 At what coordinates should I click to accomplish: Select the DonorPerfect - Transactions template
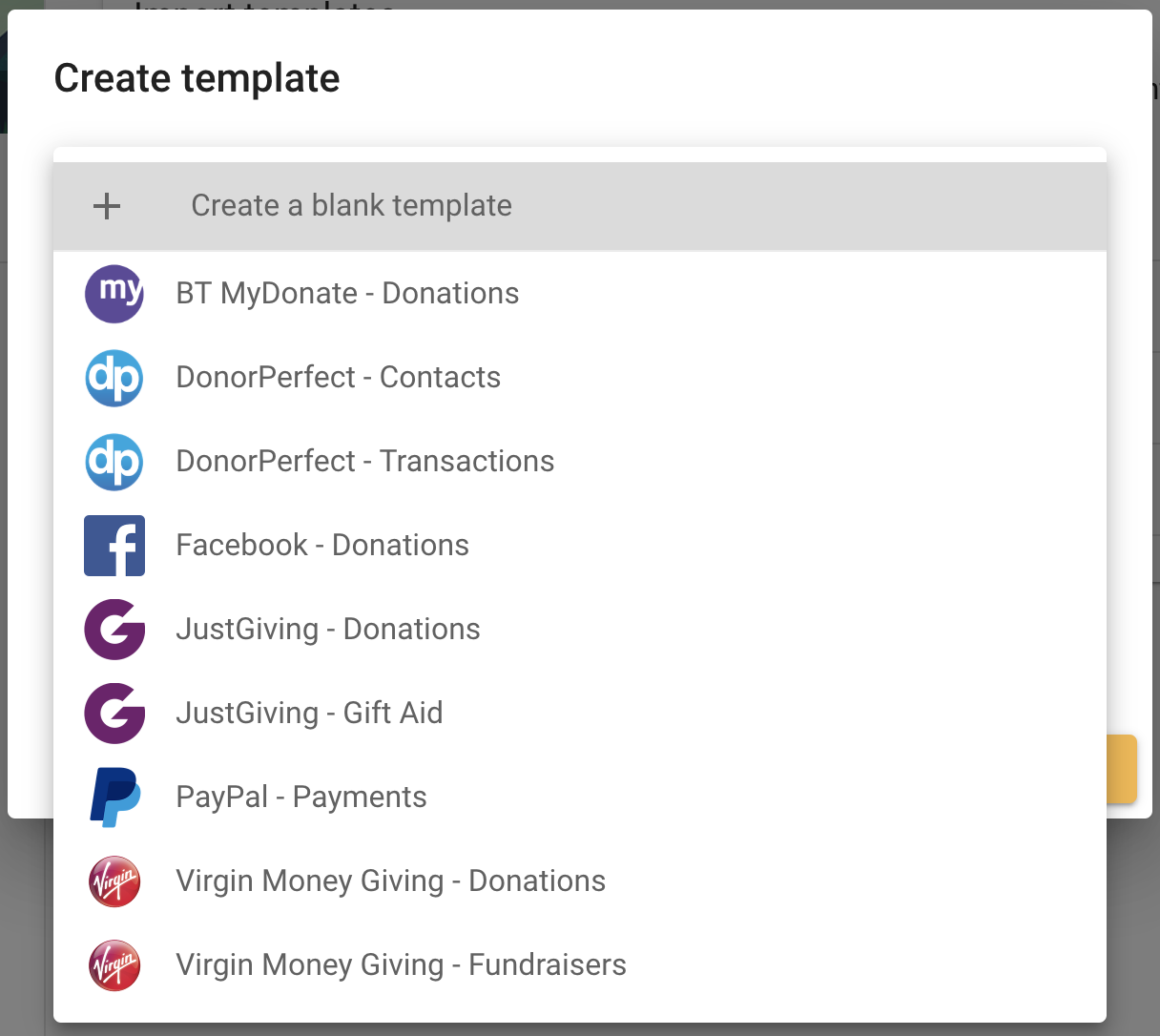point(365,461)
